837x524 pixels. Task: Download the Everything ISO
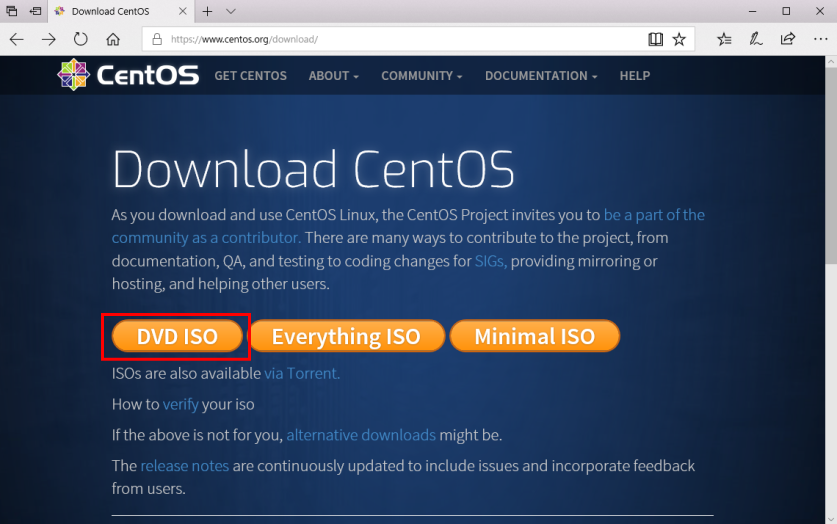(346, 336)
